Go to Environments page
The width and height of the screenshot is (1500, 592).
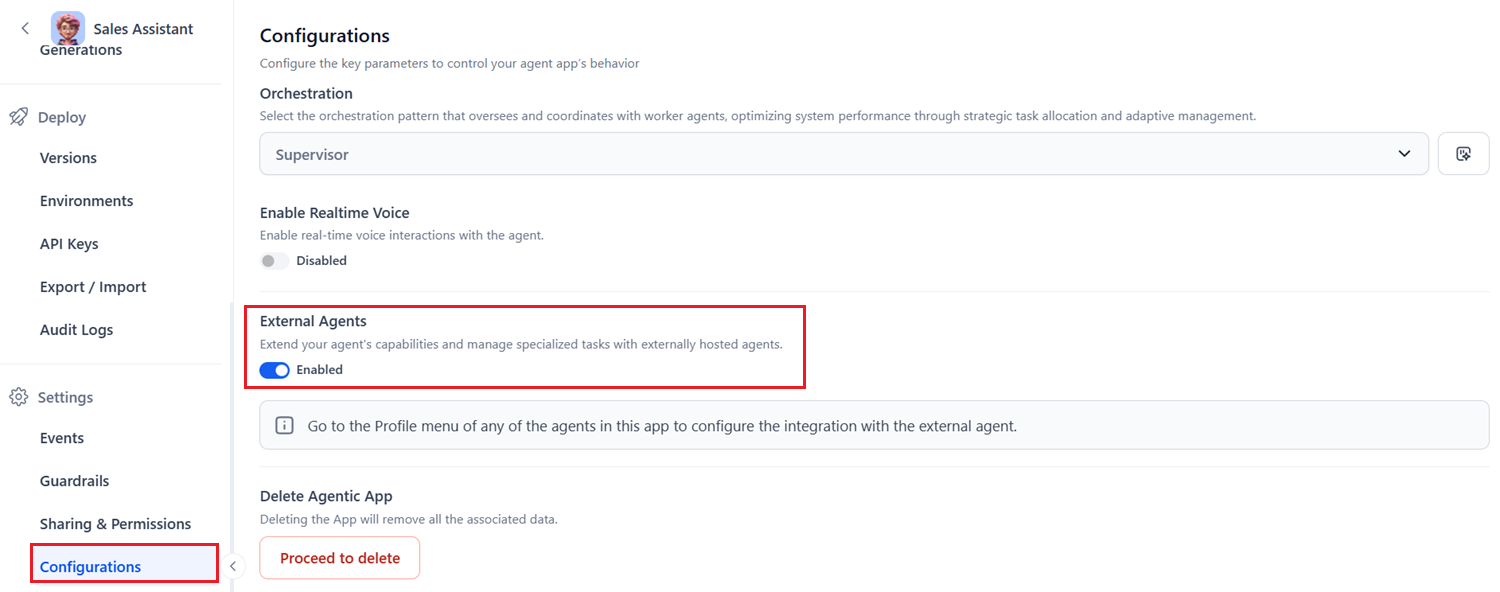tap(86, 201)
